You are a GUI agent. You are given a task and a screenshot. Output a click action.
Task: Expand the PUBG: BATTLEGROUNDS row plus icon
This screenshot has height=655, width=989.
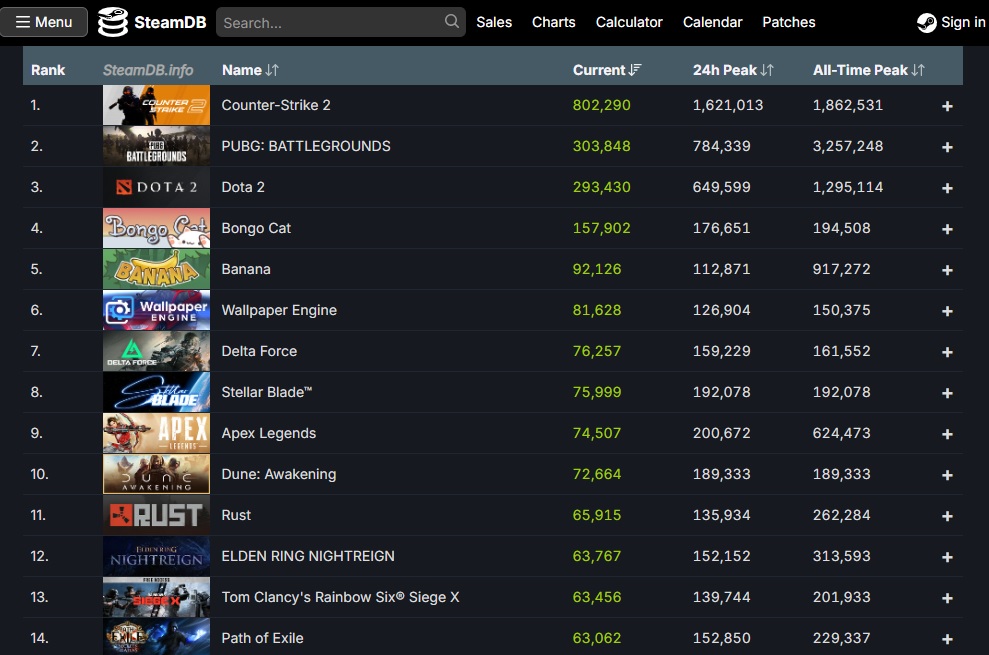click(x=947, y=147)
